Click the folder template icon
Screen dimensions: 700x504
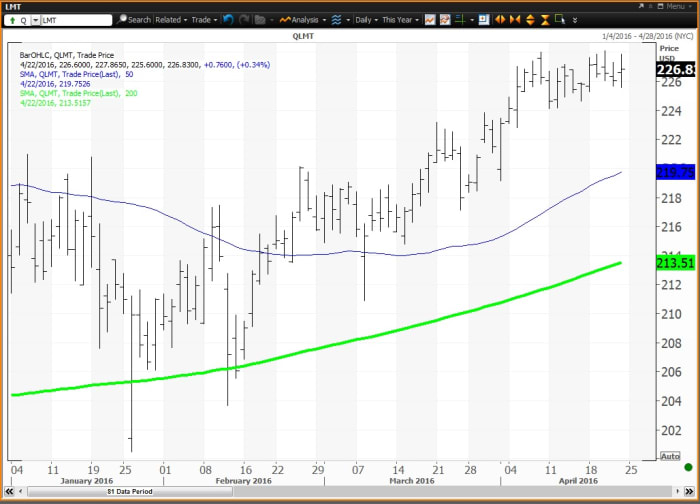(x=260, y=20)
